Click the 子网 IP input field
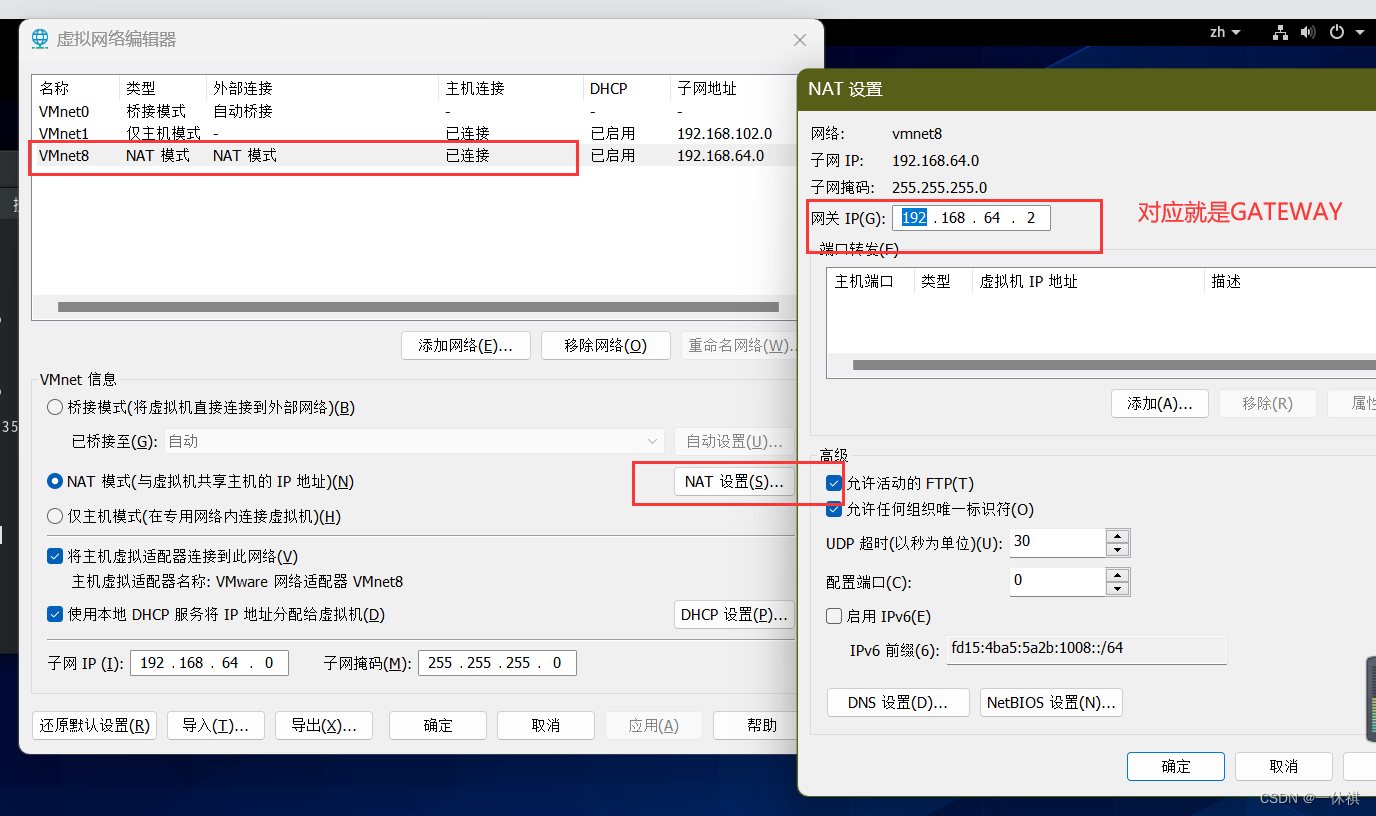Screen dimensions: 1376x816 (209, 662)
